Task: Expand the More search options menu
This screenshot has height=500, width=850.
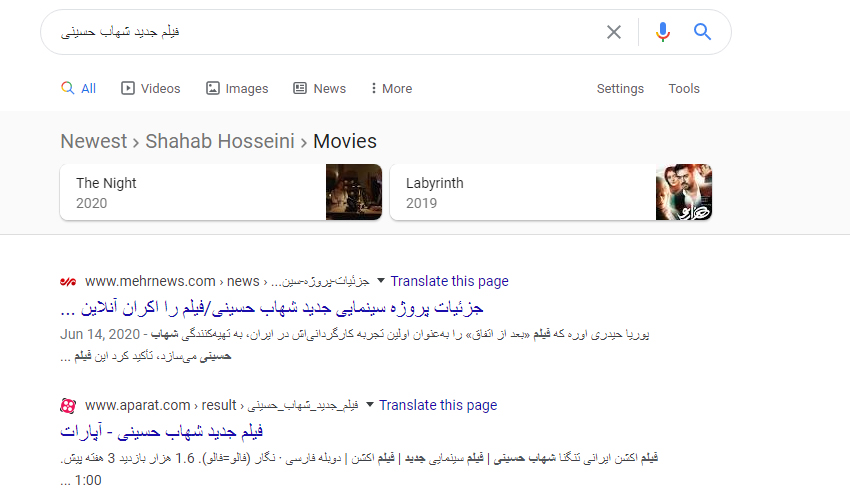Action: pyautogui.click(x=391, y=88)
